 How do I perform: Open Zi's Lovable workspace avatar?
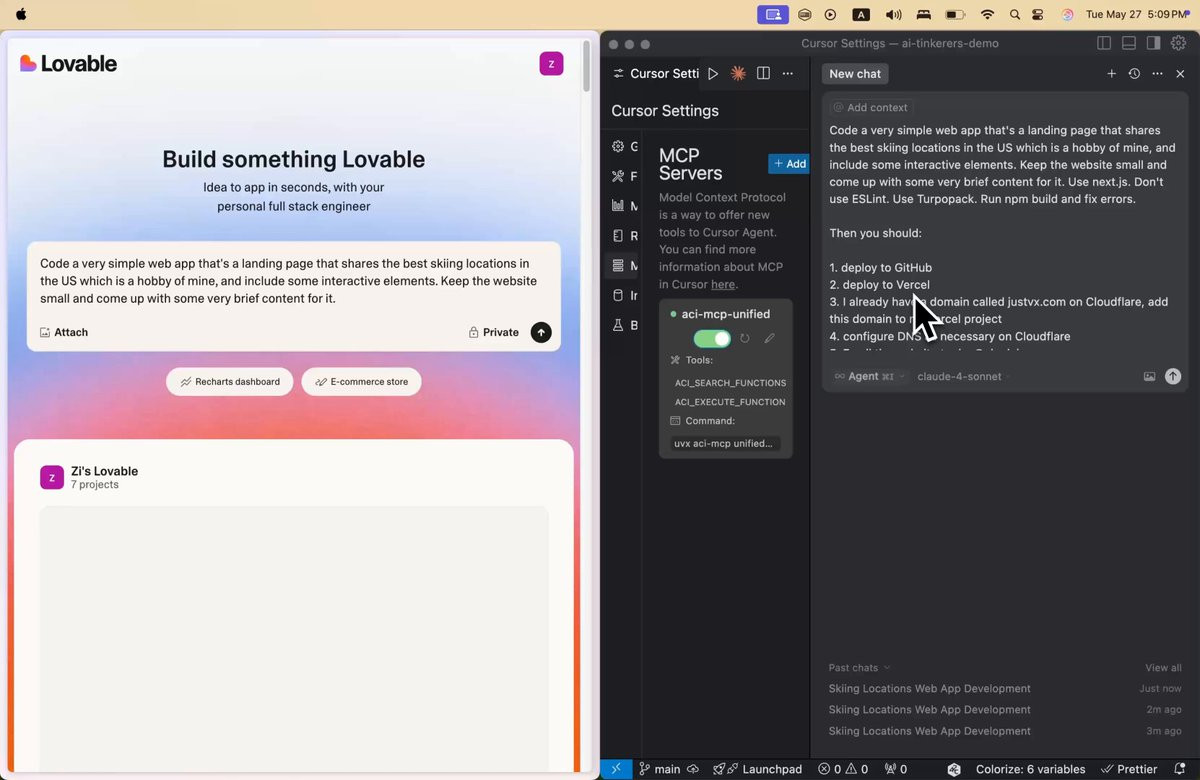pos(52,478)
